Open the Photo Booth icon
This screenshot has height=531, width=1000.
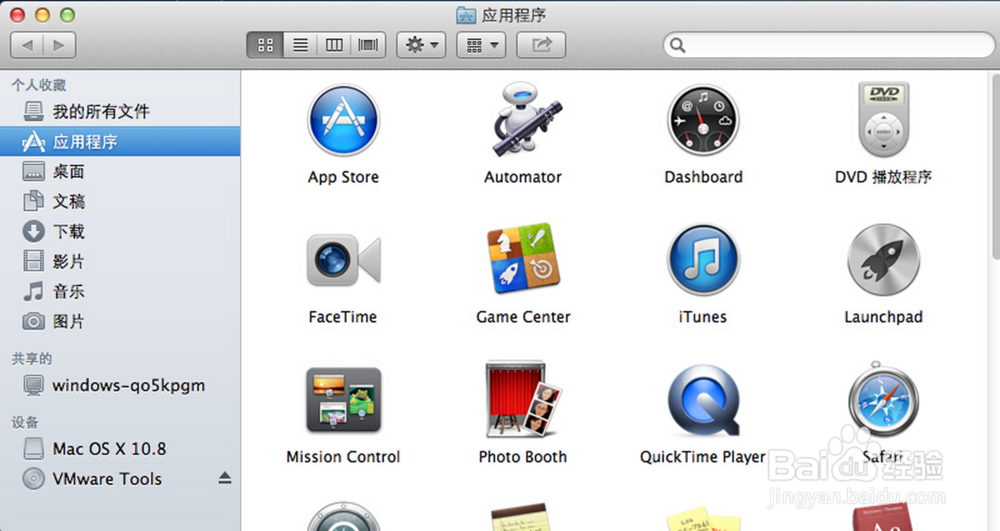523,398
